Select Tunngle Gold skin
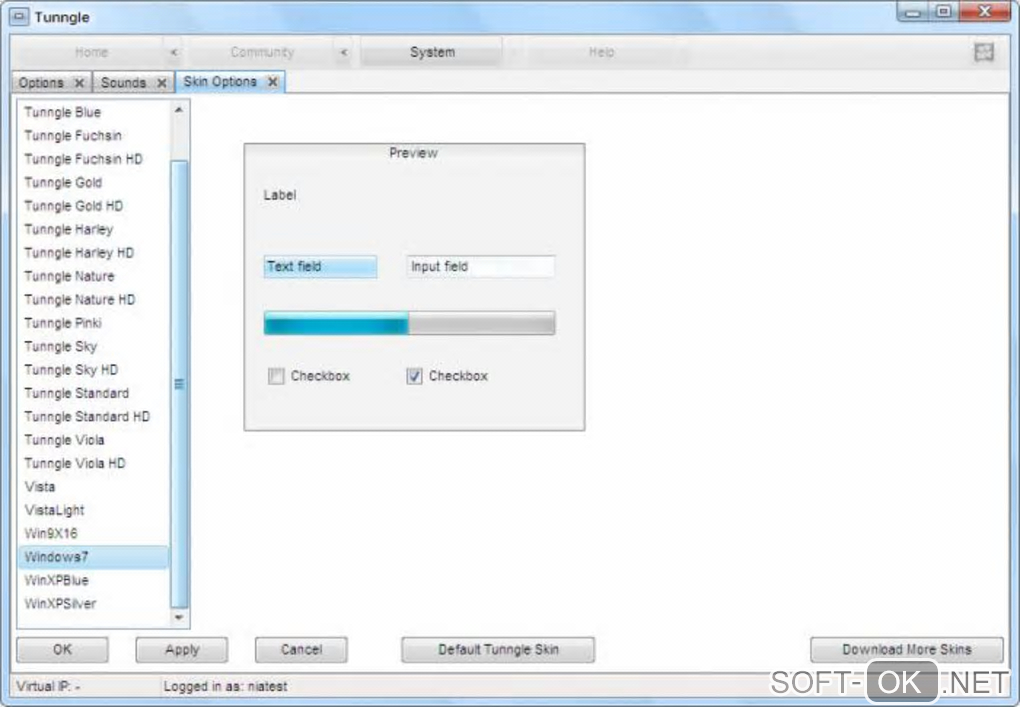 93,182
